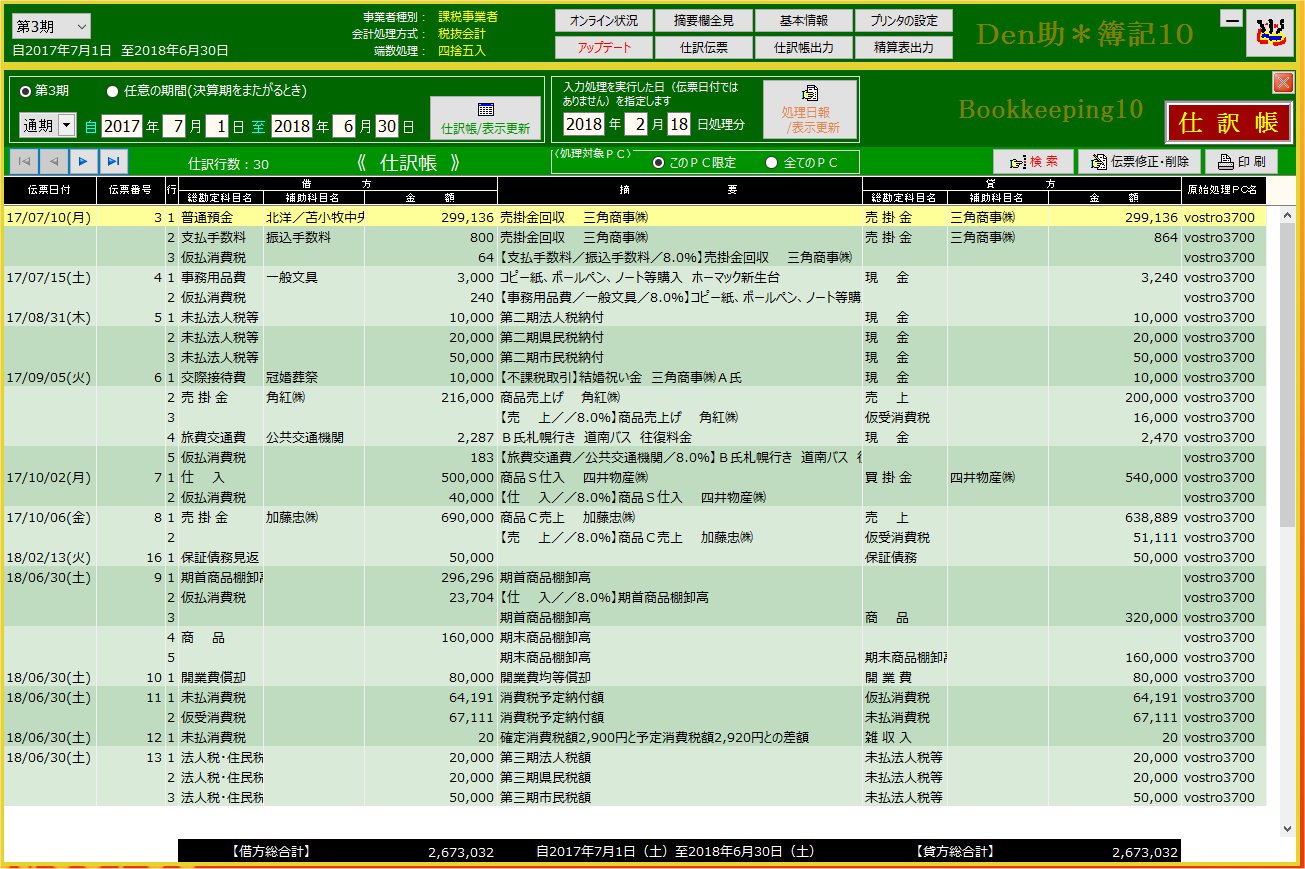The image size is (1305, 869).
Task: Click the 仕訳帳/表示更新 refresh button
Action: pyautogui.click(x=486, y=119)
